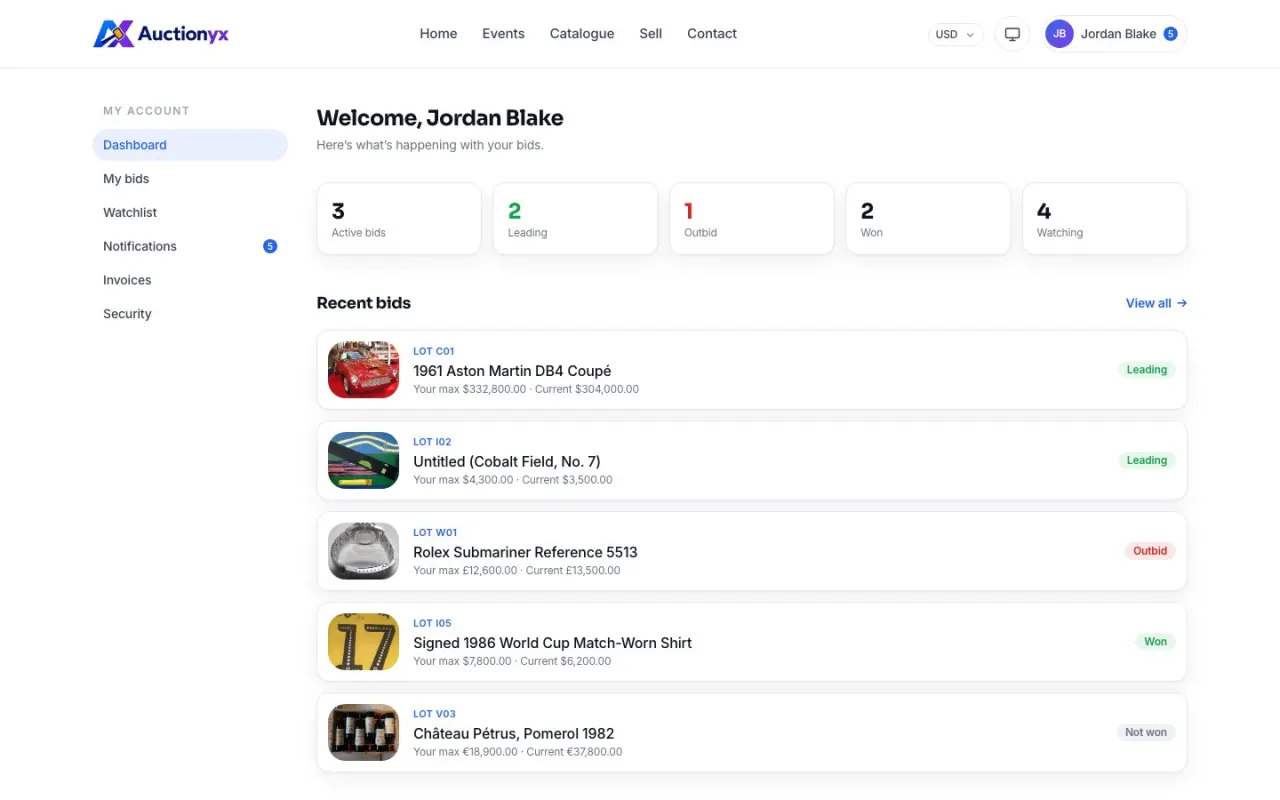
Task: Click the Outbid stat card
Action: tap(752, 219)
